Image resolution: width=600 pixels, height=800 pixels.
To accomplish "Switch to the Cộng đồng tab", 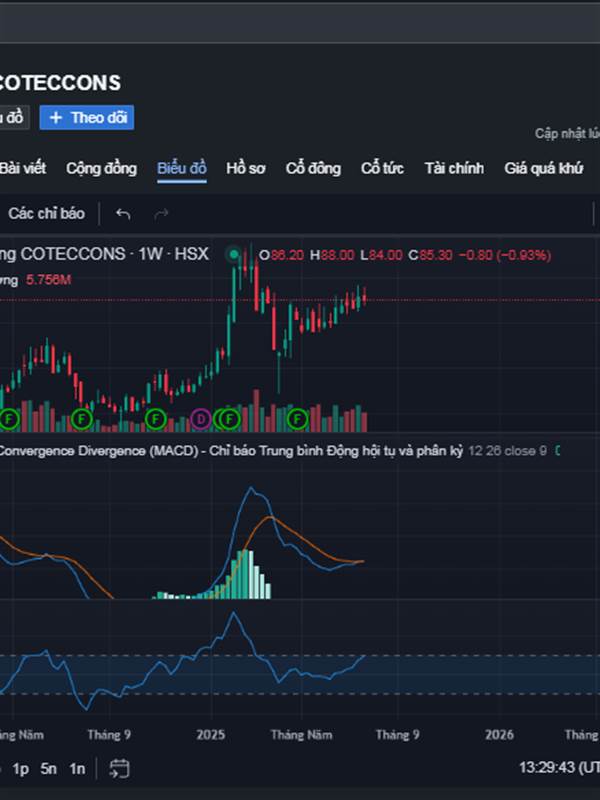I will click(102, 168).
